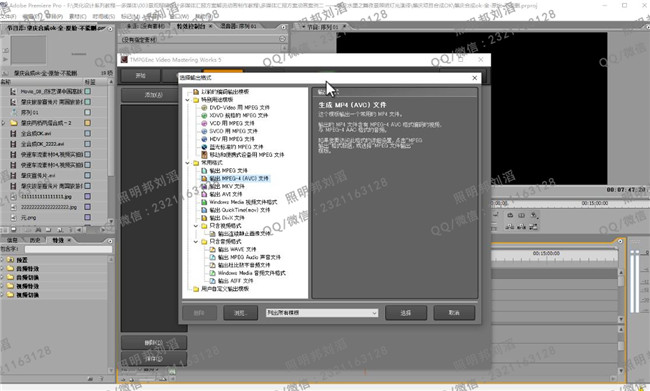Viewport: 650px width, 391px height.
Task: Click the QuickTime(mov) output format icon
Action: [x=204, y=210]
